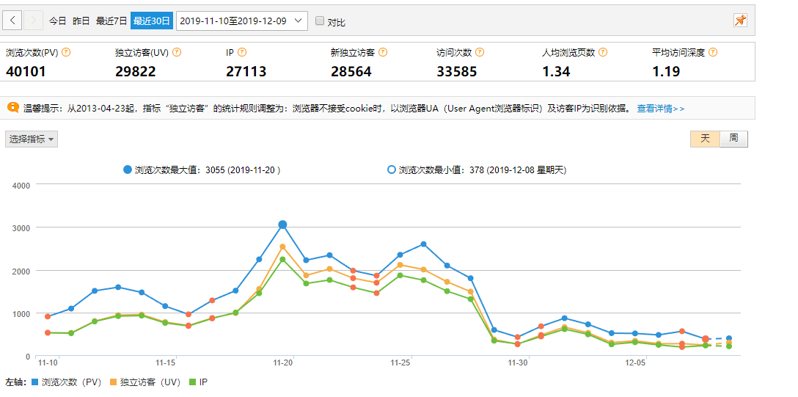Screen dimensions: 798x397
Task: Go to the next date period arrow
Action: click(x=33, y=21)
